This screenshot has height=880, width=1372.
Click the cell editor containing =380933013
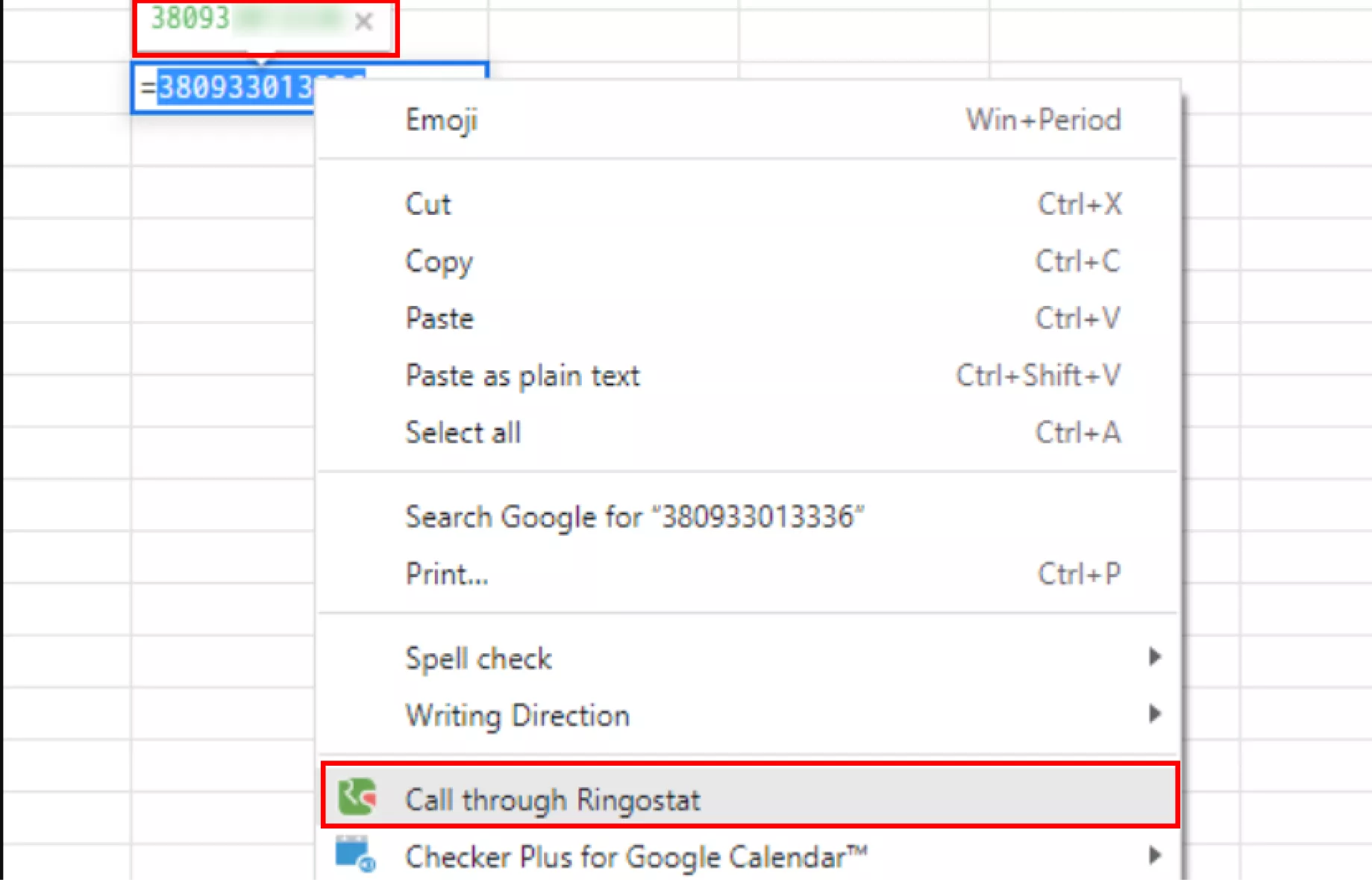pos(223,87)
